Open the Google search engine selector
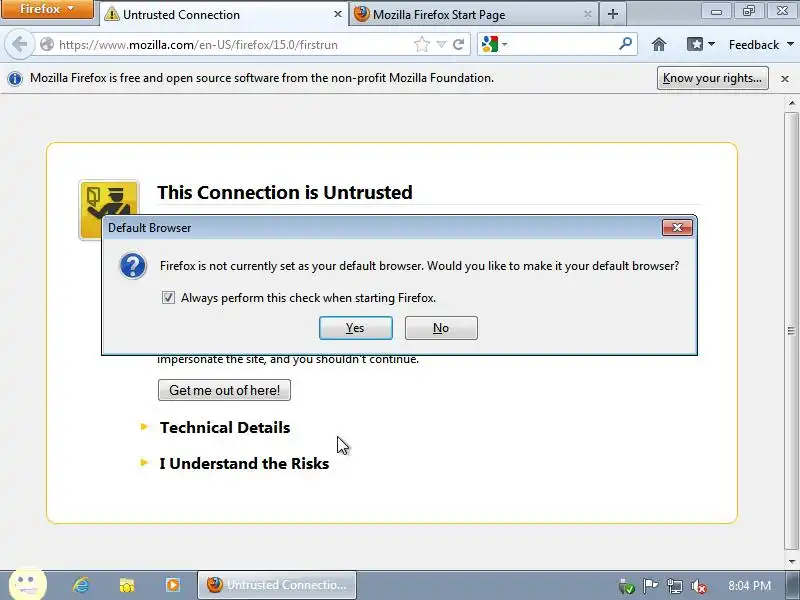The width and height of the screenshot is (800, 600). (x=494, y=44)
